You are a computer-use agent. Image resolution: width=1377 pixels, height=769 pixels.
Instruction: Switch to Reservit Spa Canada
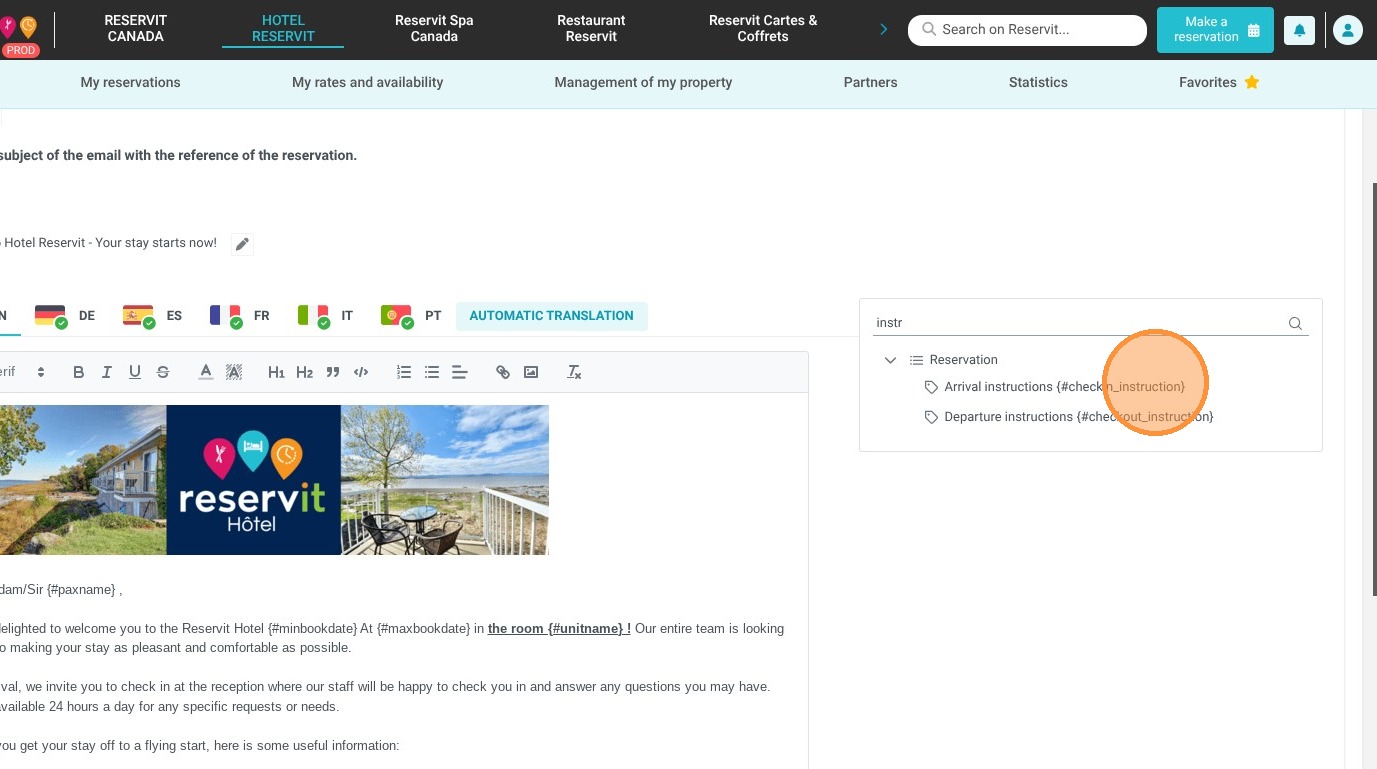coord(434,28)
